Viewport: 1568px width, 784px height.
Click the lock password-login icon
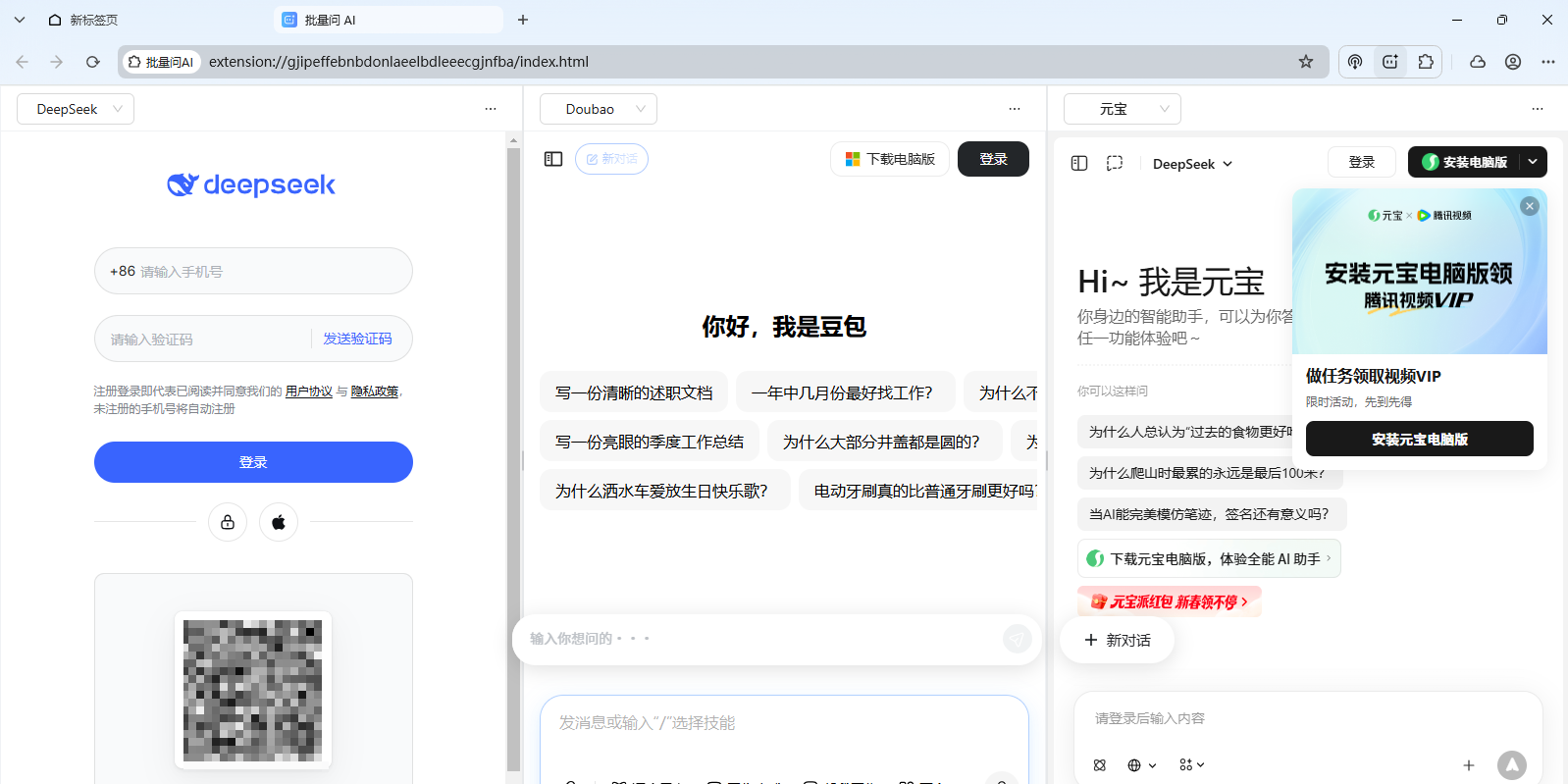[228, 522]
